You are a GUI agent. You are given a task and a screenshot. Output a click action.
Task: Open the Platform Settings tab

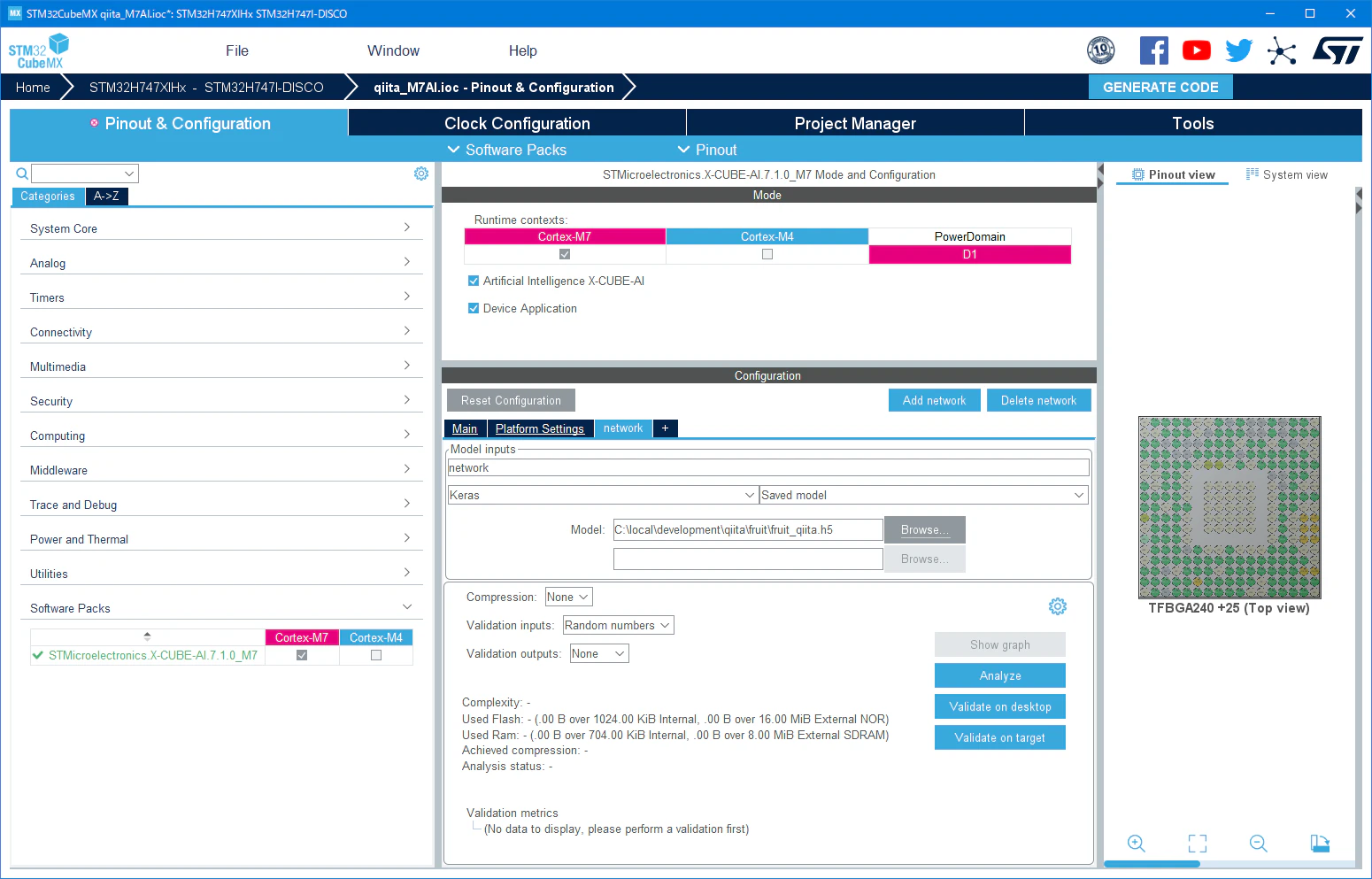pos(540,428)
